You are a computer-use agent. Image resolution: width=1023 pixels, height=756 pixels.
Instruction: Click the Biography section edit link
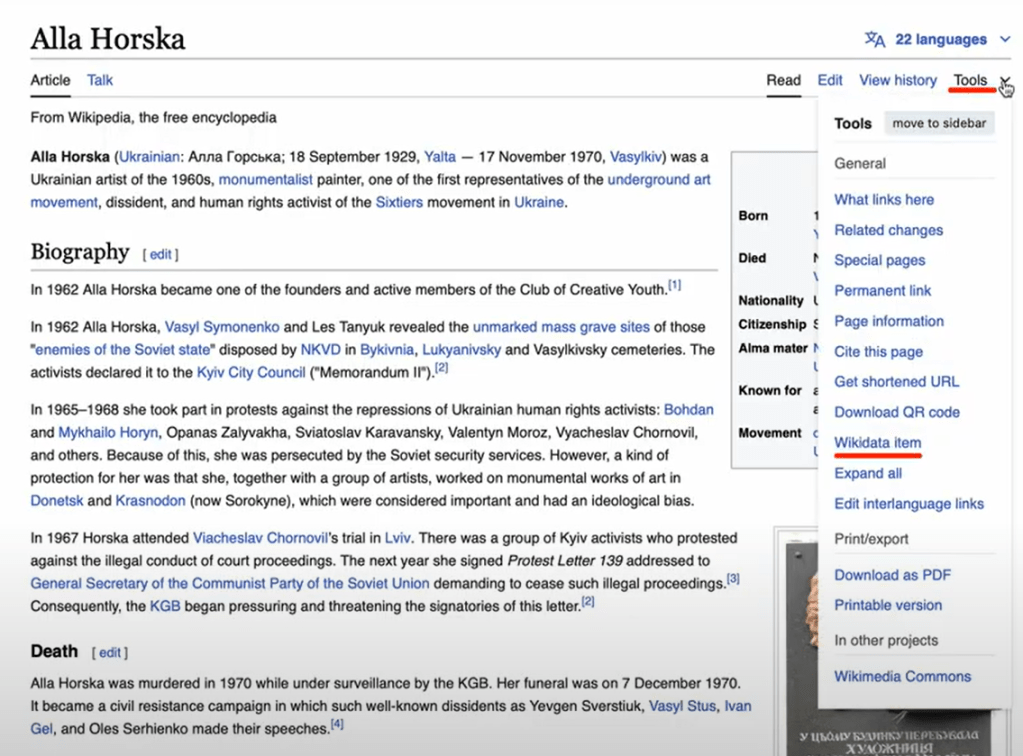point(160,255)
